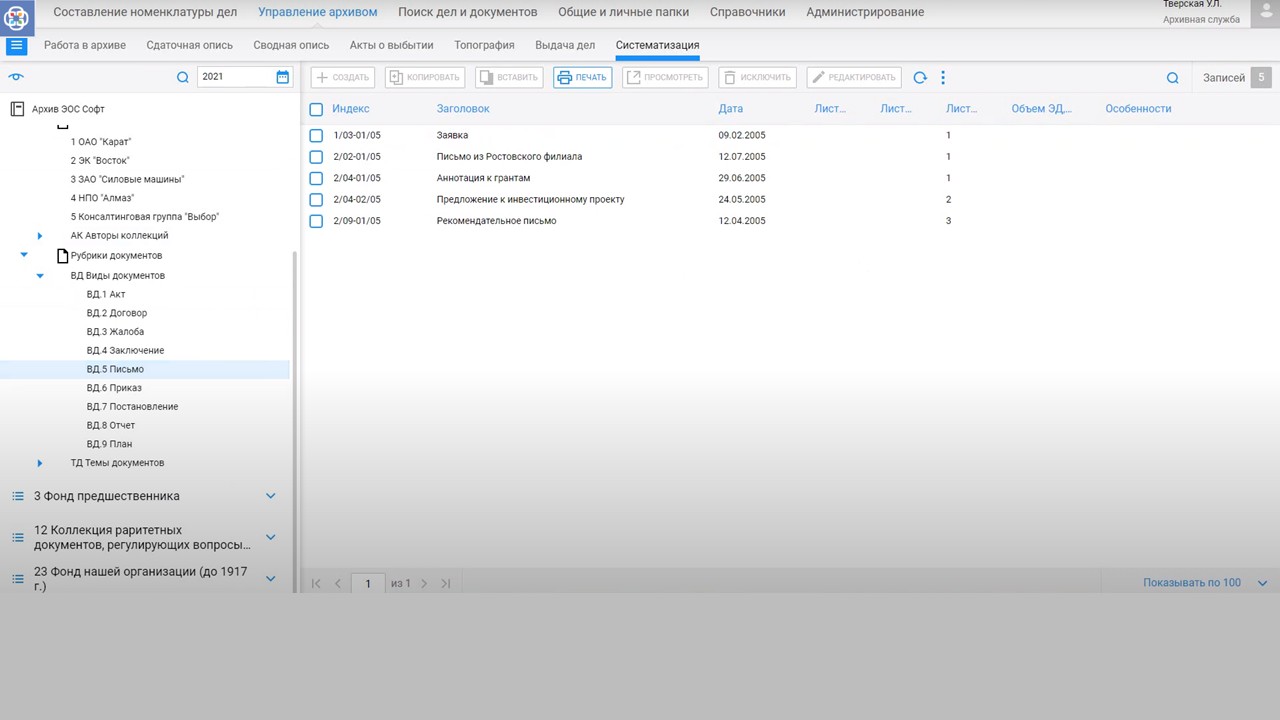
Task: Tick checkbox for Рекомендательное письмо row
Action: pos(316,221)
